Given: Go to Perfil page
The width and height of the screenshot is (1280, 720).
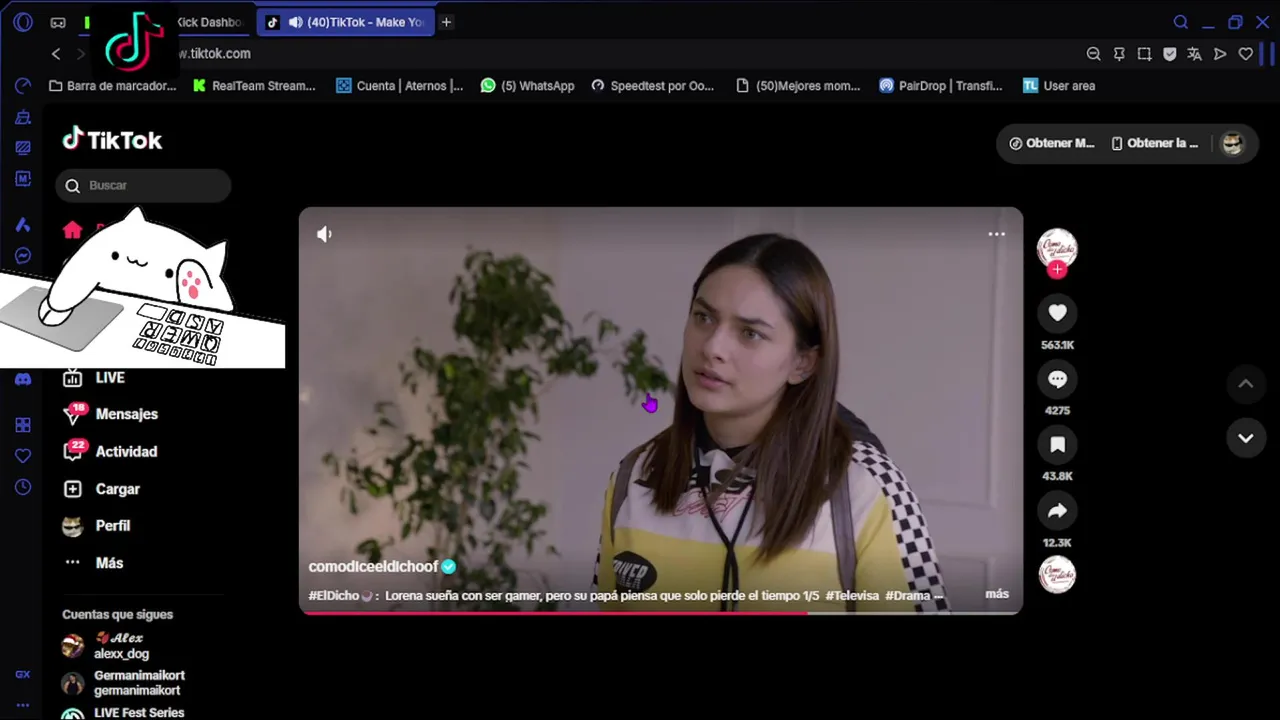Looking at the screenshot, I should [x=96, y=526].
